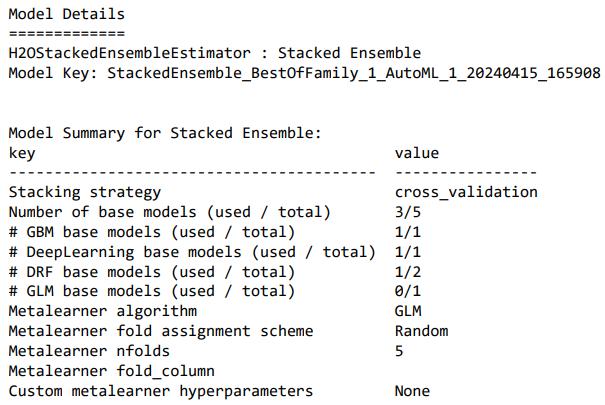Click the "# GBM base models" row

(x=152, y=232)
